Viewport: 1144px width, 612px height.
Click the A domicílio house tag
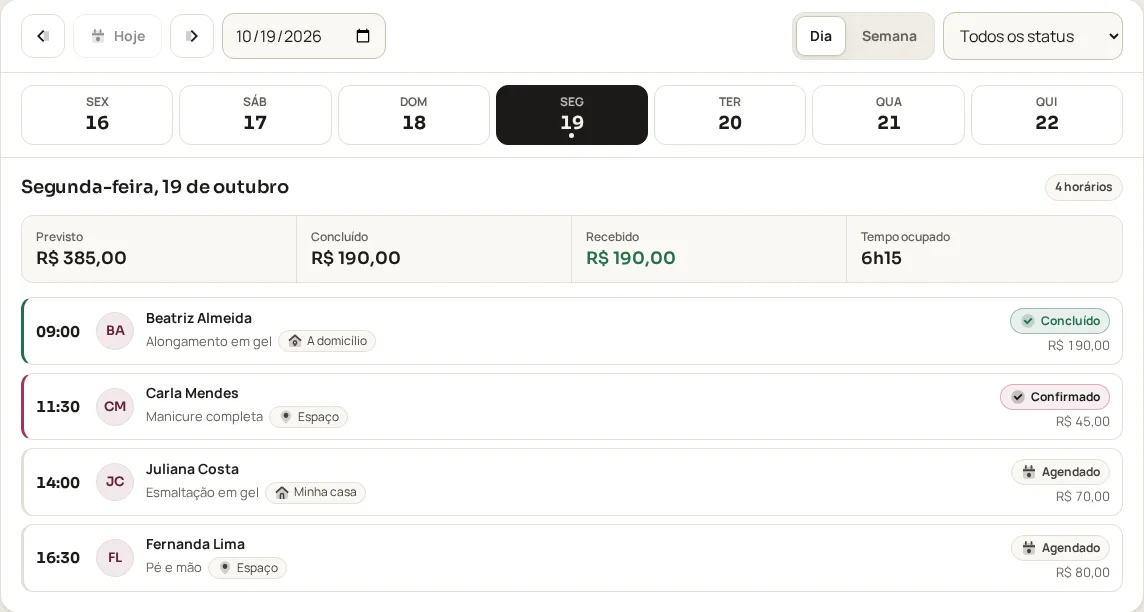click(x=327, y=341)
